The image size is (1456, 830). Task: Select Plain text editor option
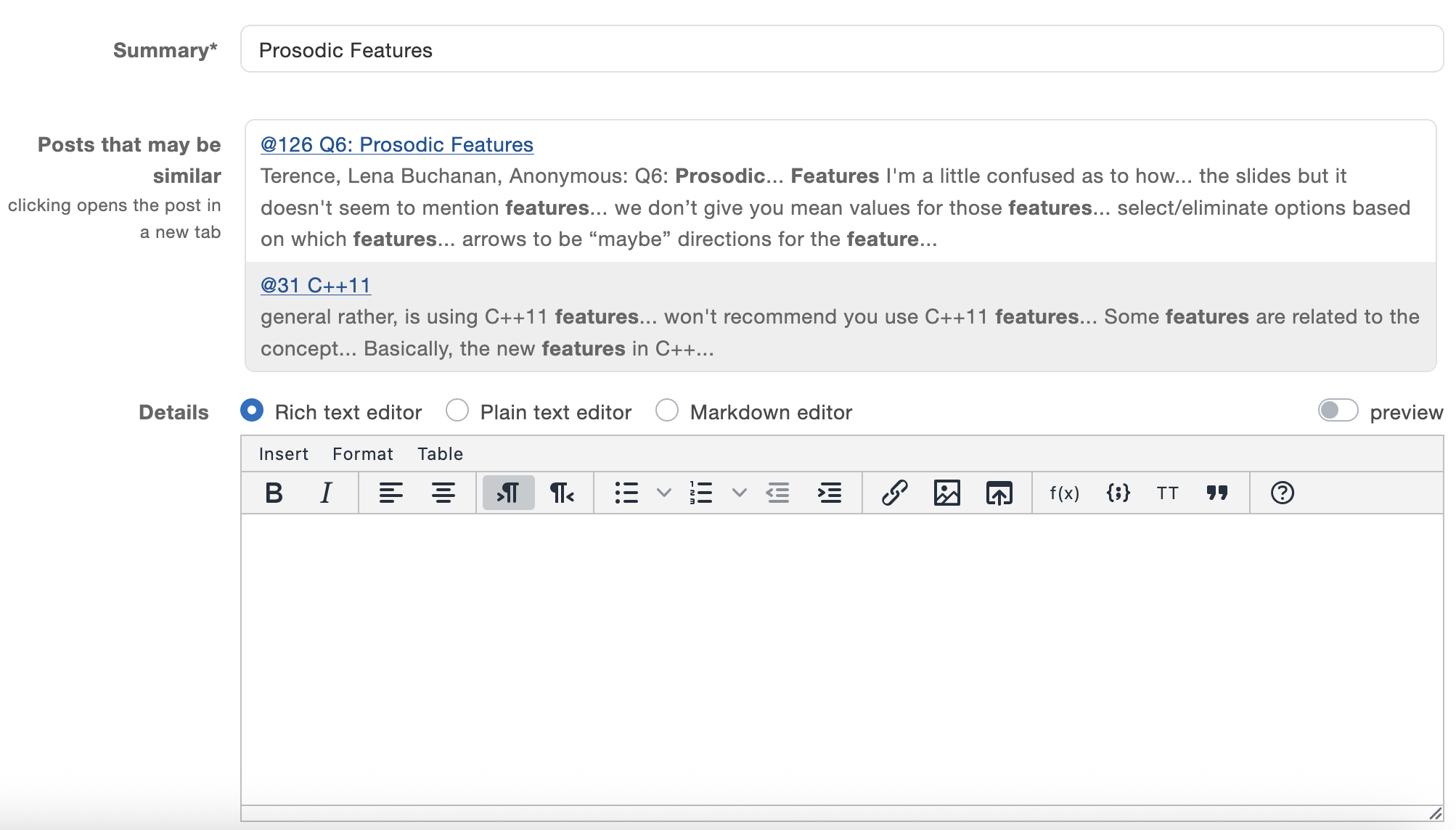[x=457, y=411]
